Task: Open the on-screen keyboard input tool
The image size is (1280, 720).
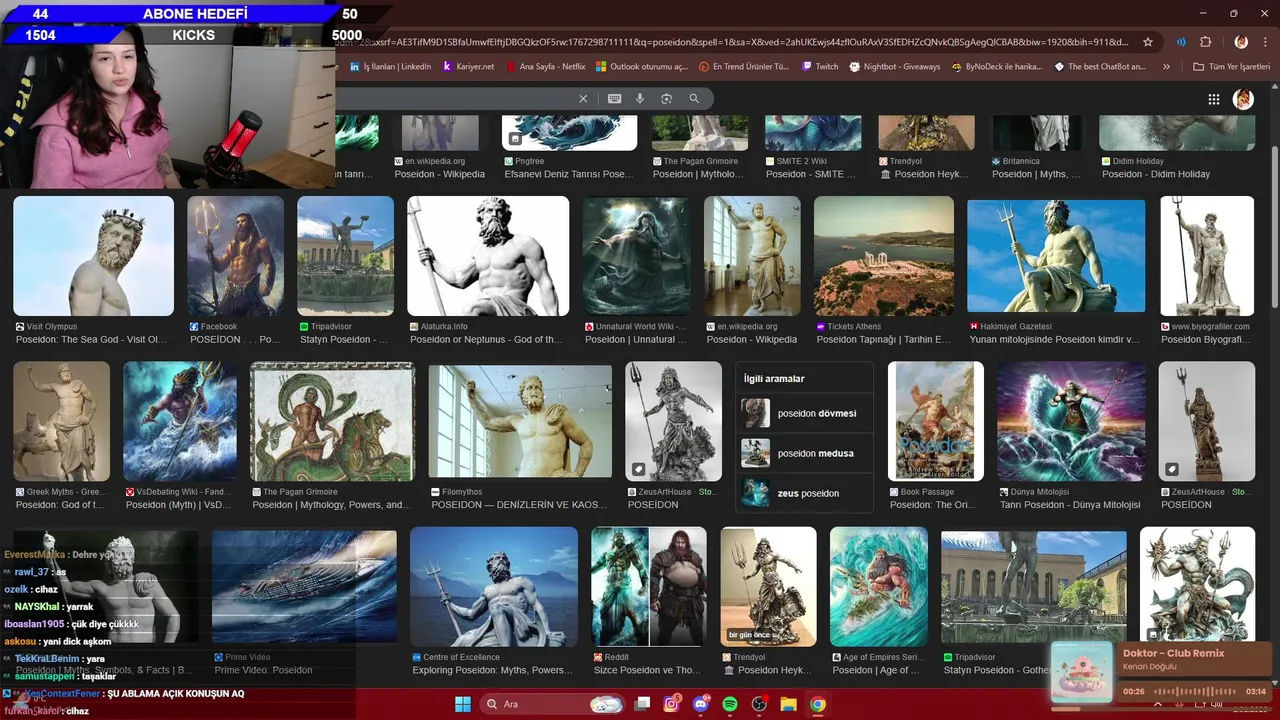Action: [614, 99]
